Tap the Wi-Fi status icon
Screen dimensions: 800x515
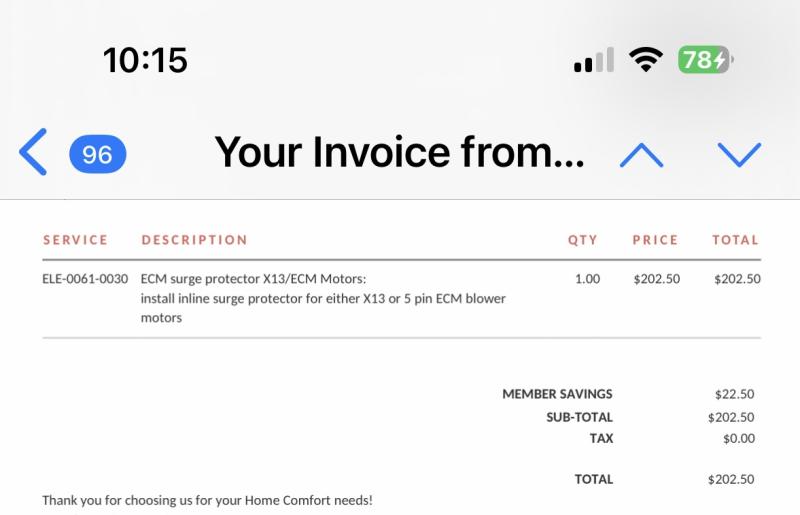(x=646, y=60)
